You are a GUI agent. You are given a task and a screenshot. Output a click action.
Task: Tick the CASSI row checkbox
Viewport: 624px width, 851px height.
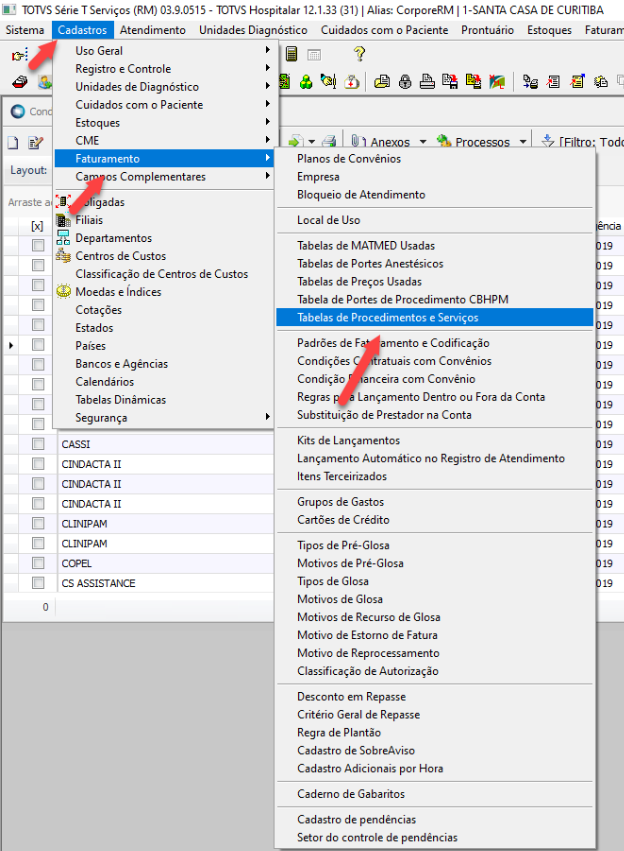pos(38,444)
